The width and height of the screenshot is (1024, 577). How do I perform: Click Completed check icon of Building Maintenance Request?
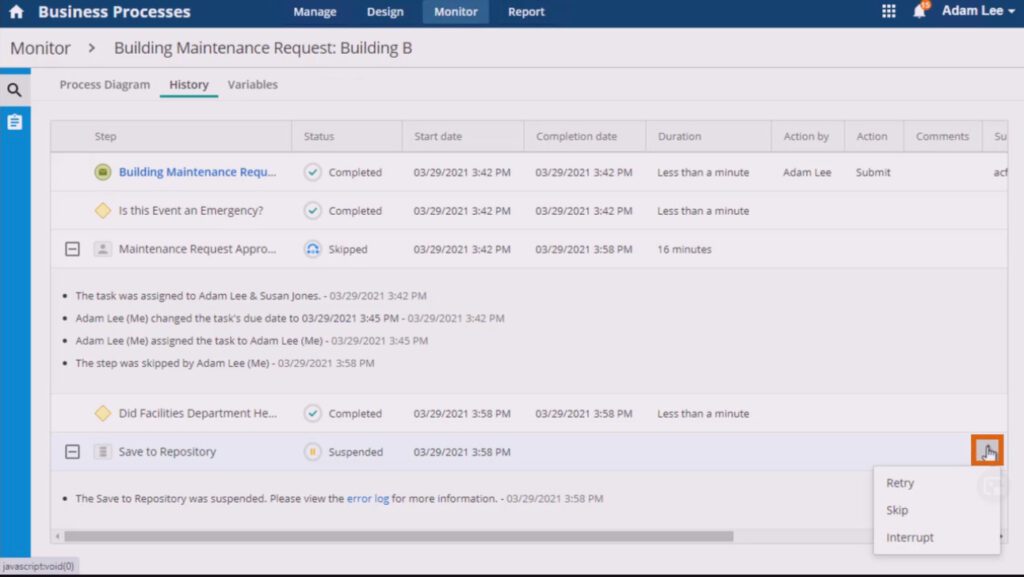point(313,172)
